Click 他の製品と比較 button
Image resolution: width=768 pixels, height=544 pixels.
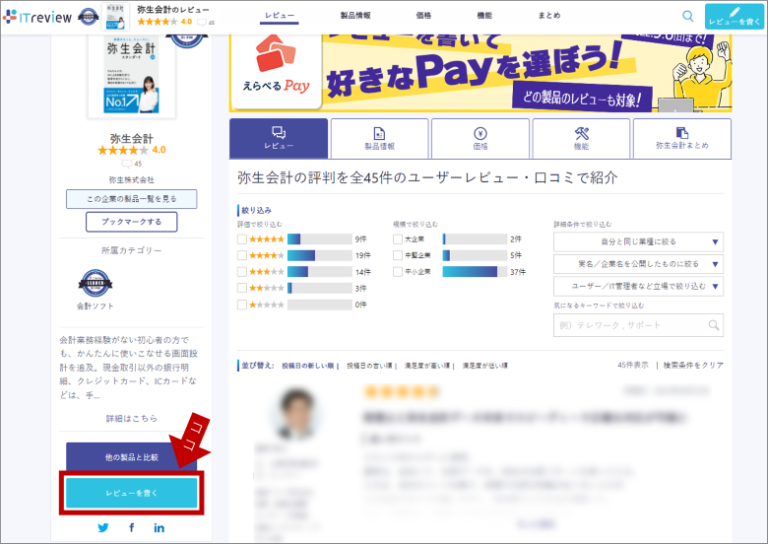132,457
